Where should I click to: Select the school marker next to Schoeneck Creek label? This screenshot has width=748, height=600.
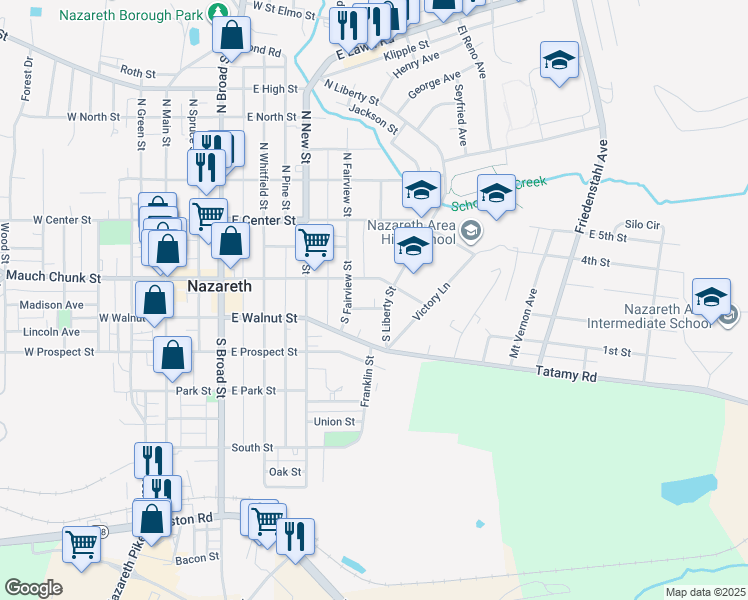pyautogui.click(x=496, y=194)
